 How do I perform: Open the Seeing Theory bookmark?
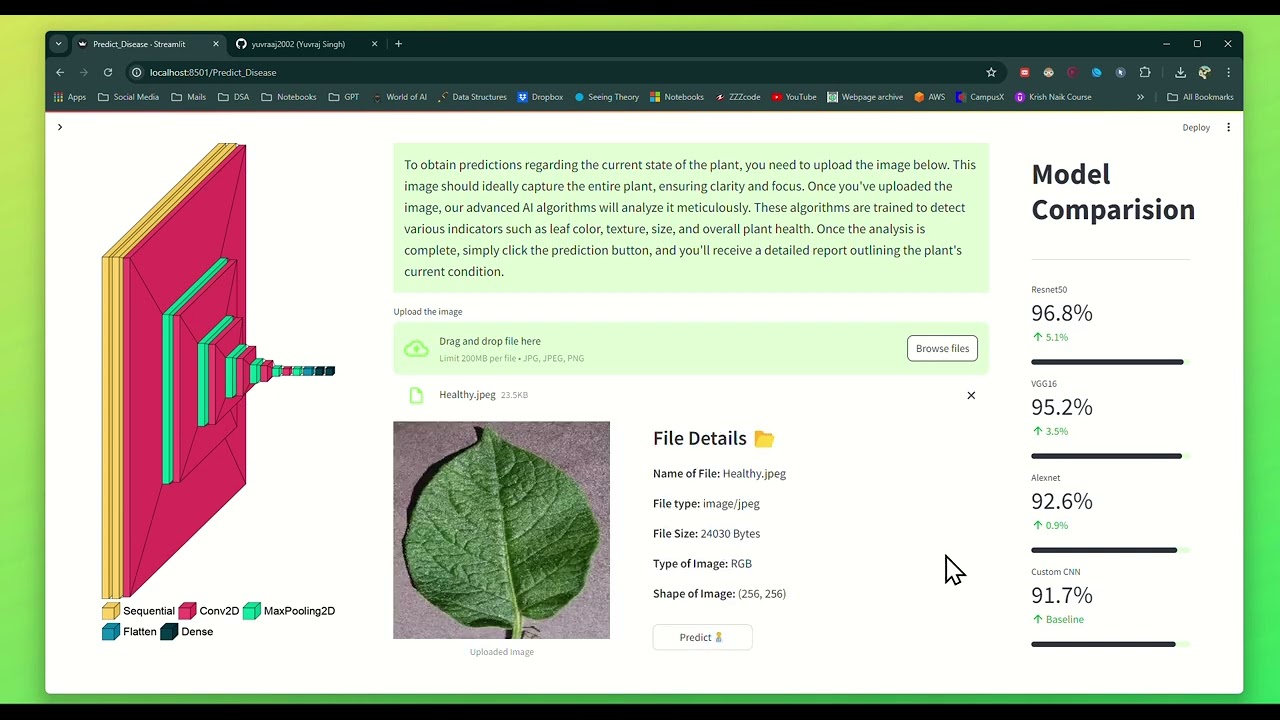point(606,97)
